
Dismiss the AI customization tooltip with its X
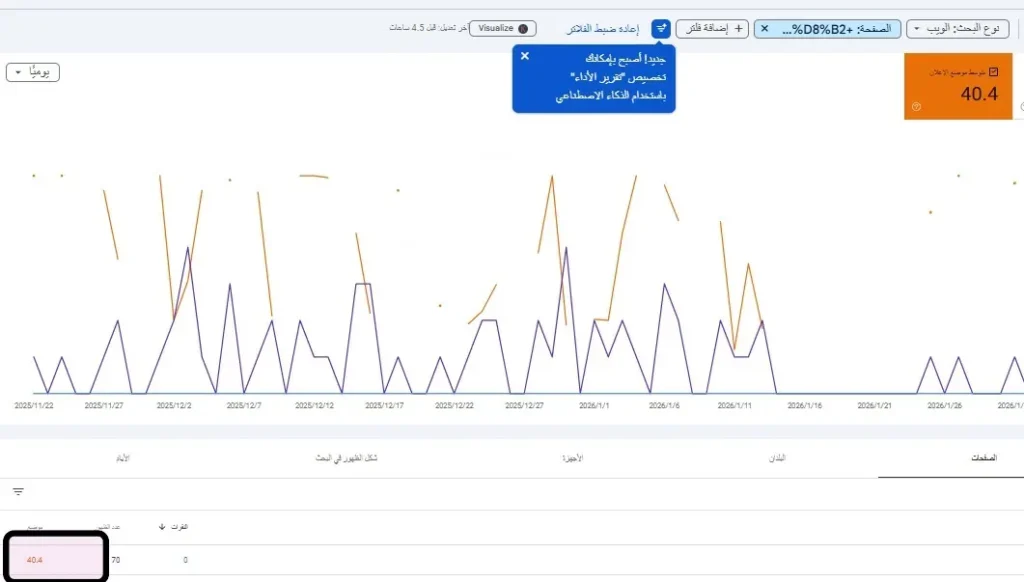coord(525,56)
